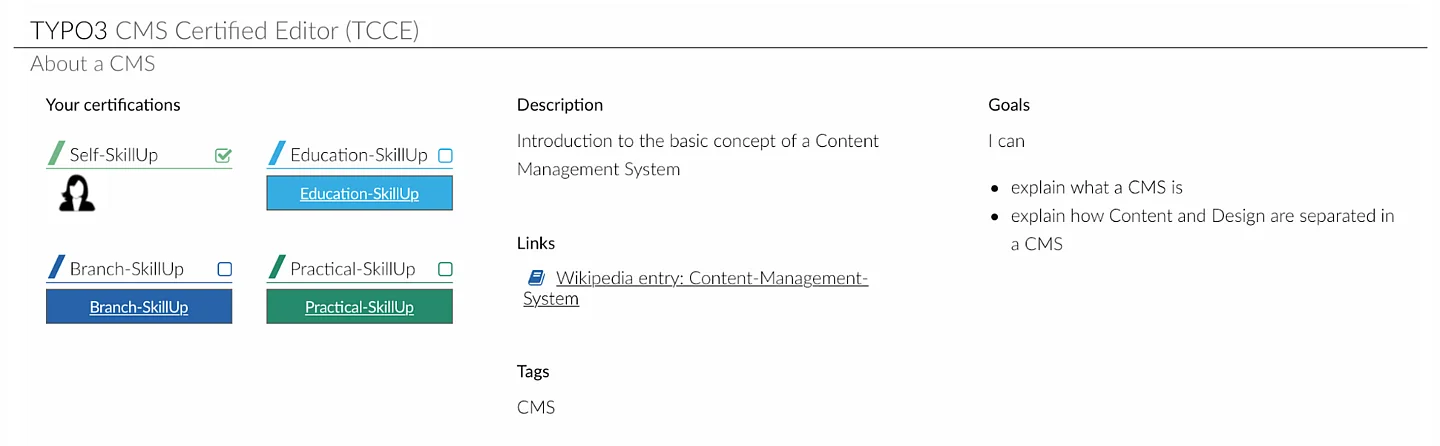Click the CMS tag text
Image resolution: width=1440 pixels, height=446 pixels.
(535, 407)
